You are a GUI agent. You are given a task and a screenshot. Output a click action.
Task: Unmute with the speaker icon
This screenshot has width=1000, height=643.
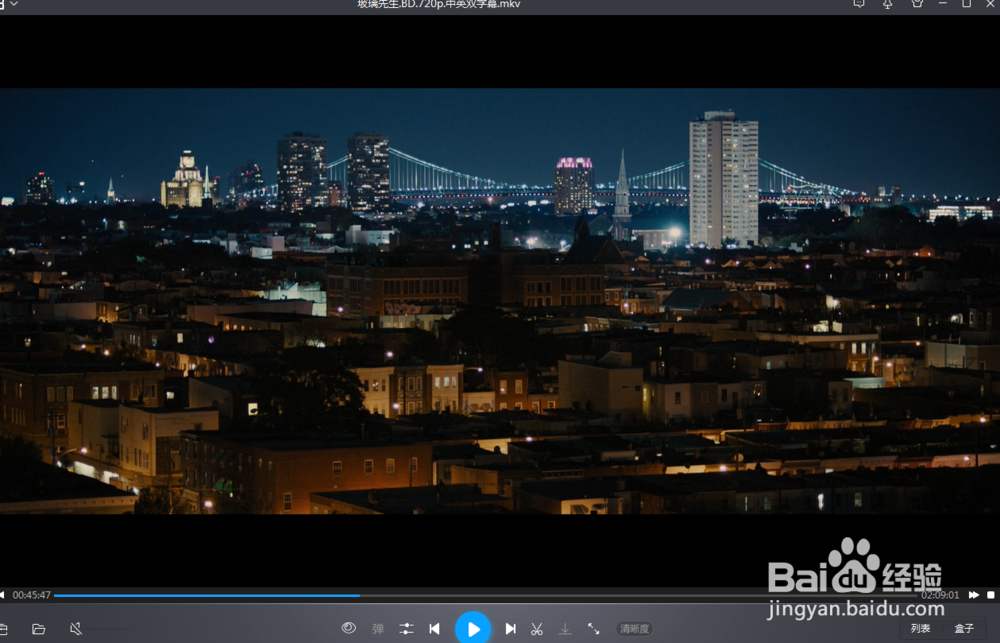(x=76, y=629)
